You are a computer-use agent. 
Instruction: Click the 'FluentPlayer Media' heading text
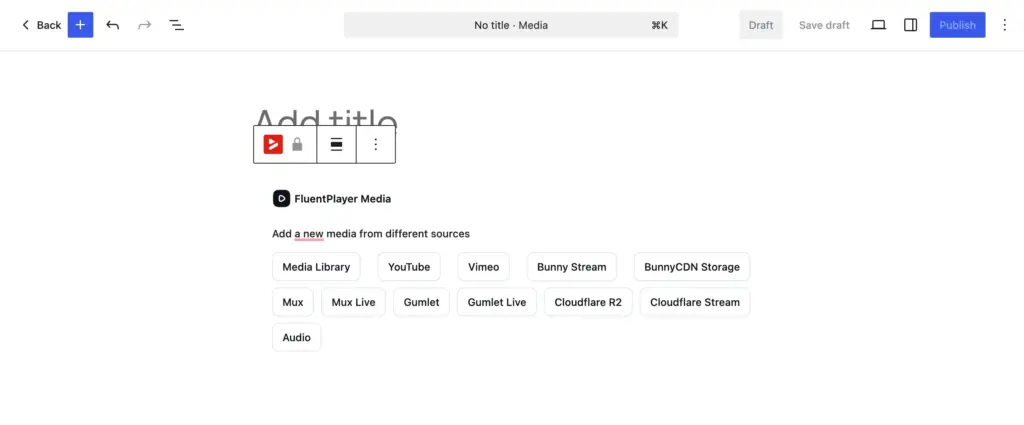(343, 198)
